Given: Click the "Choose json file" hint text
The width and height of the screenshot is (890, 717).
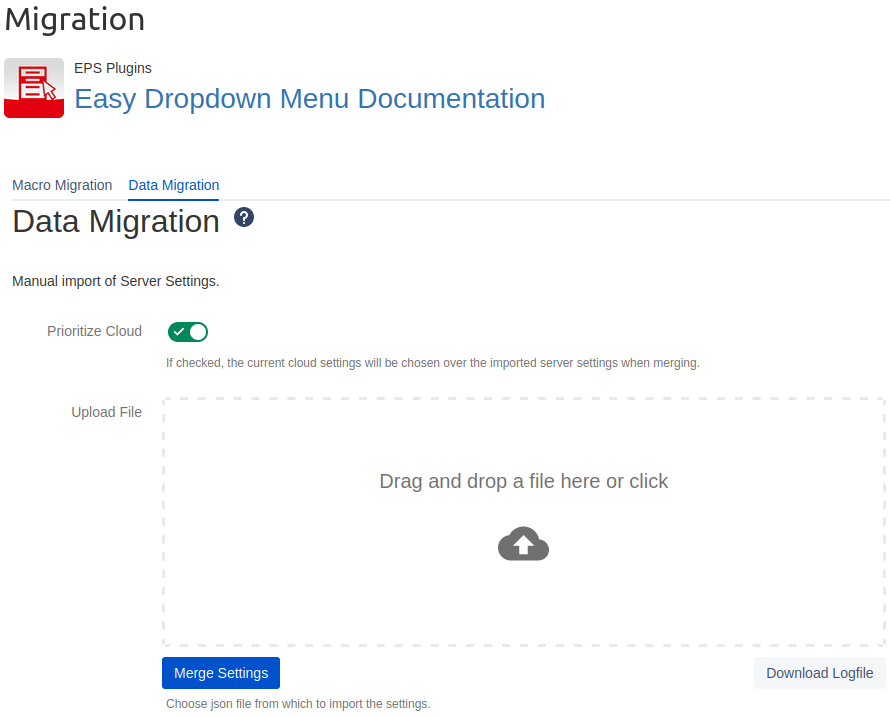Looking at the screenshot, I should [298, 704].
